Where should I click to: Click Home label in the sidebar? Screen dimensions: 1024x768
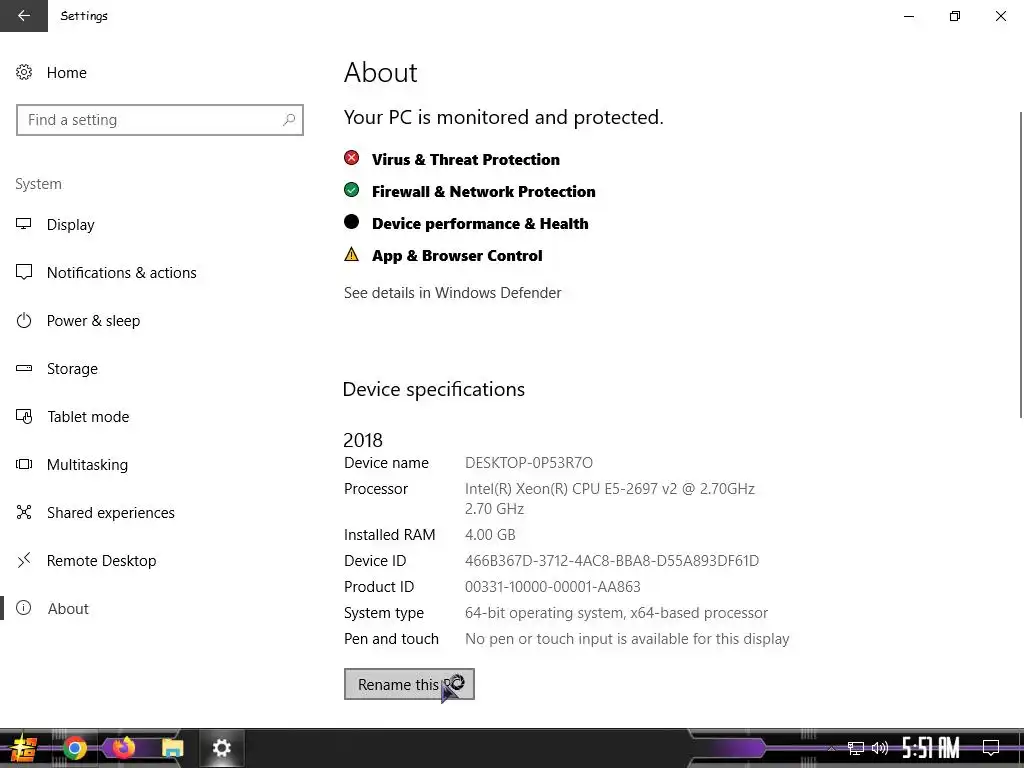click(67, 72)
